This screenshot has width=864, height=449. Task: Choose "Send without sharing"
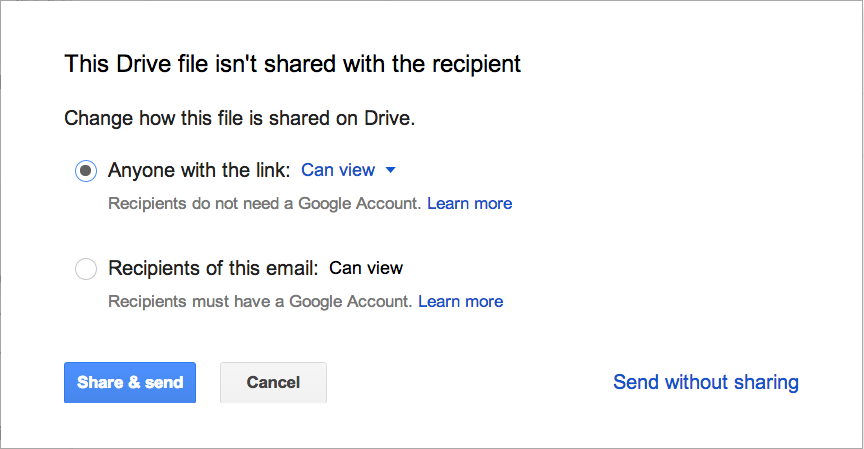pos(705,382)
